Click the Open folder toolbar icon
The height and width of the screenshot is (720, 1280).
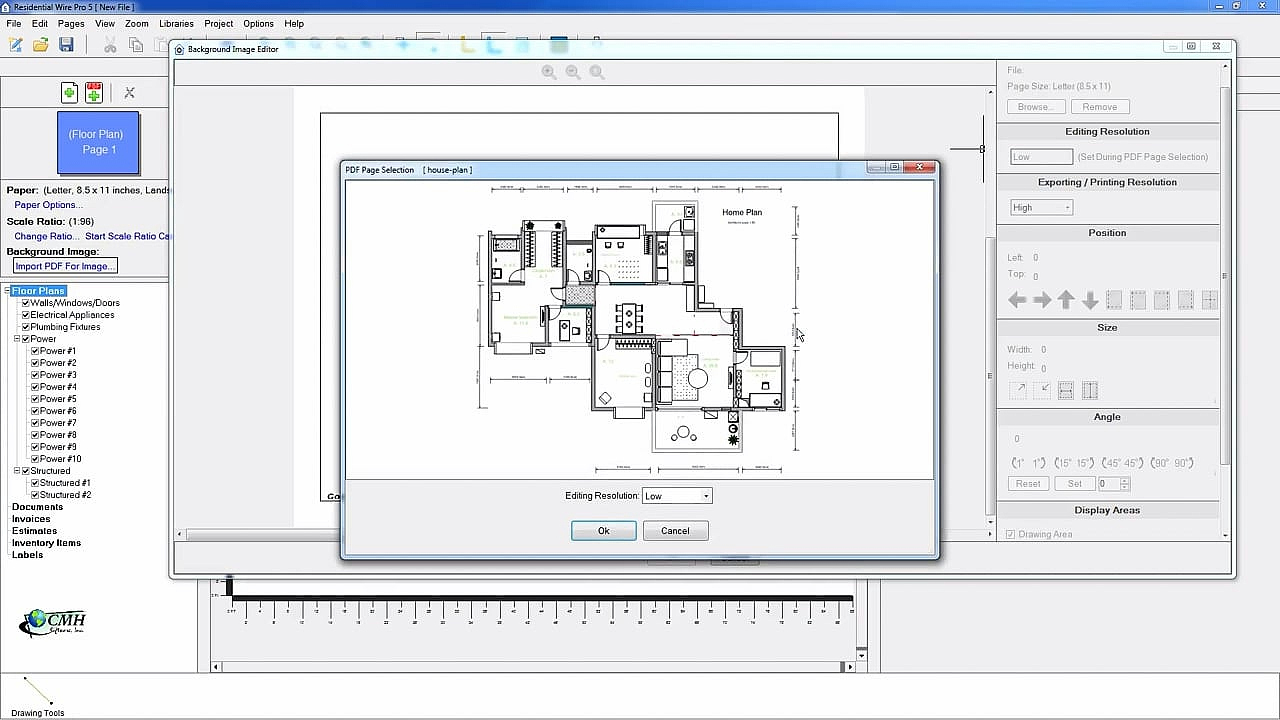[41, 45]
